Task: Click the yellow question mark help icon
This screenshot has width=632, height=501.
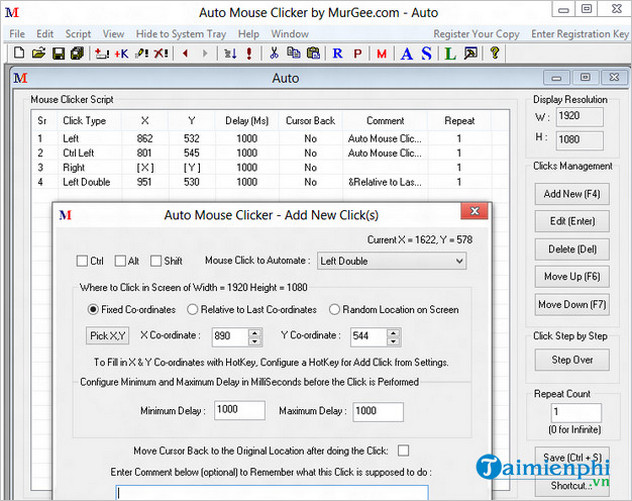Action: (495, 53)
